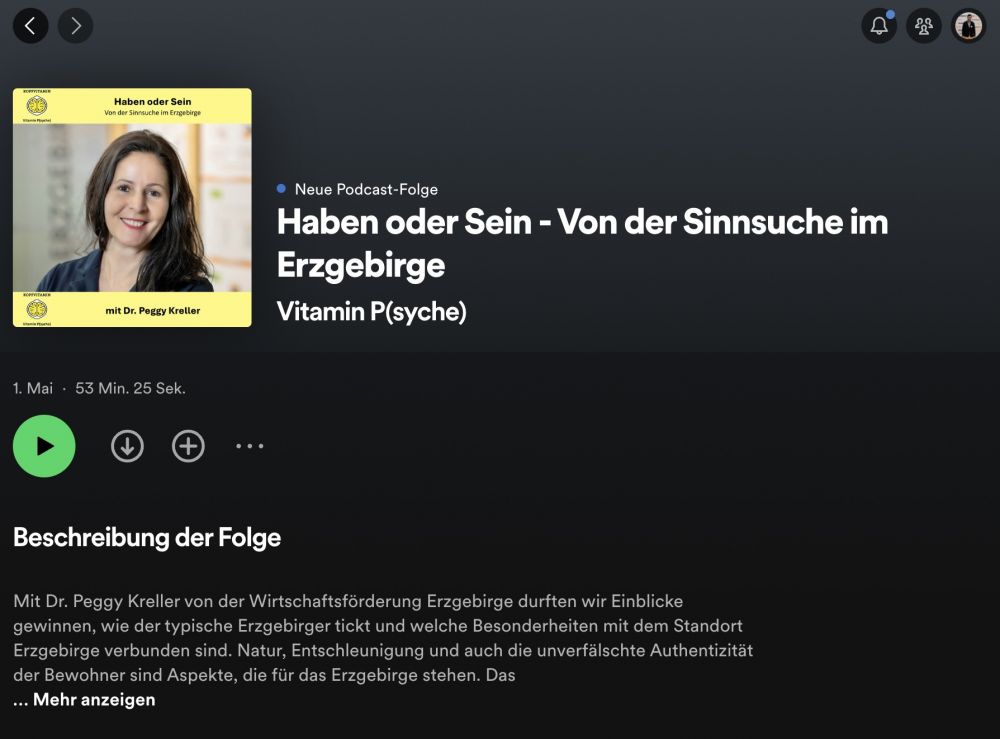Image resolution: width=1000 pixels, height=739 pixels.
Task: Open the three-dots more options menu
Action: coord(249,446)
